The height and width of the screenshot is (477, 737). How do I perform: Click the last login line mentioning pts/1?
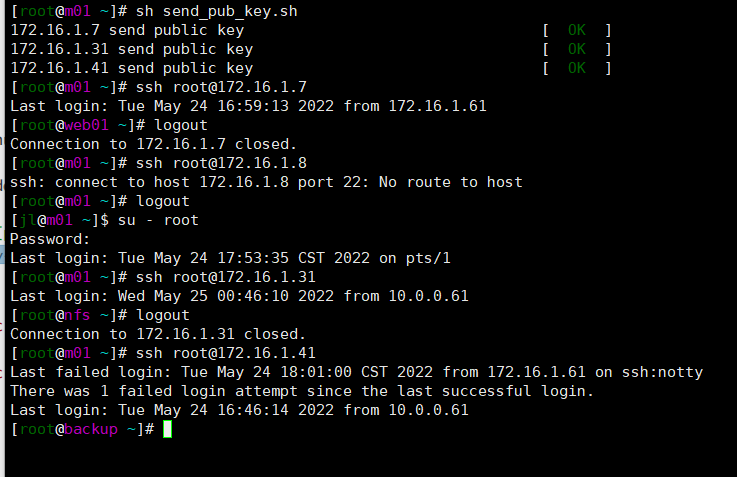[x=230, y=258]
